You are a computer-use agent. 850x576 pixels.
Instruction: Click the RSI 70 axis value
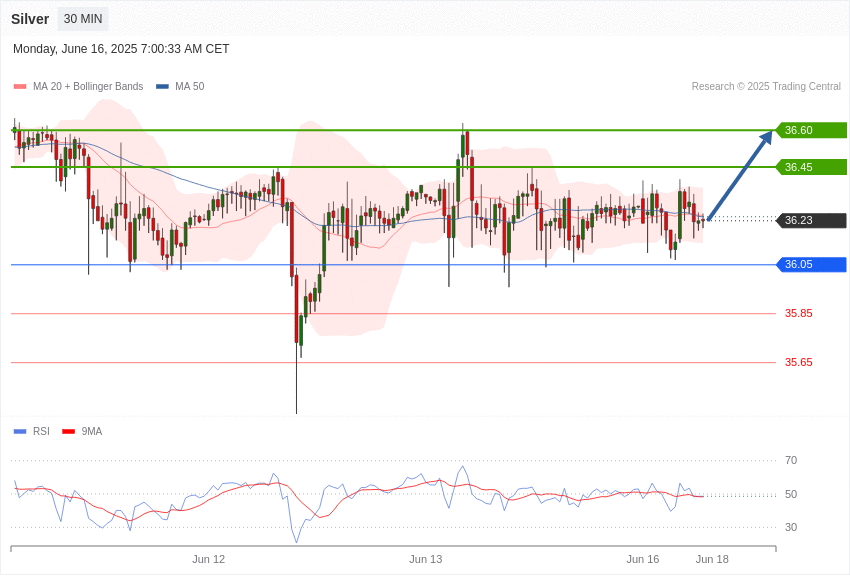click(791, 460)
